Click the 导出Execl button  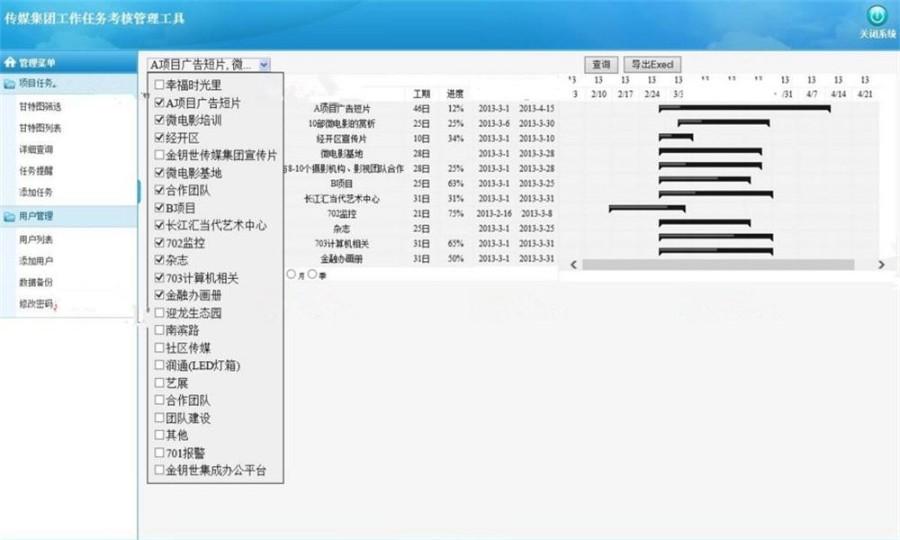(653, 64)
